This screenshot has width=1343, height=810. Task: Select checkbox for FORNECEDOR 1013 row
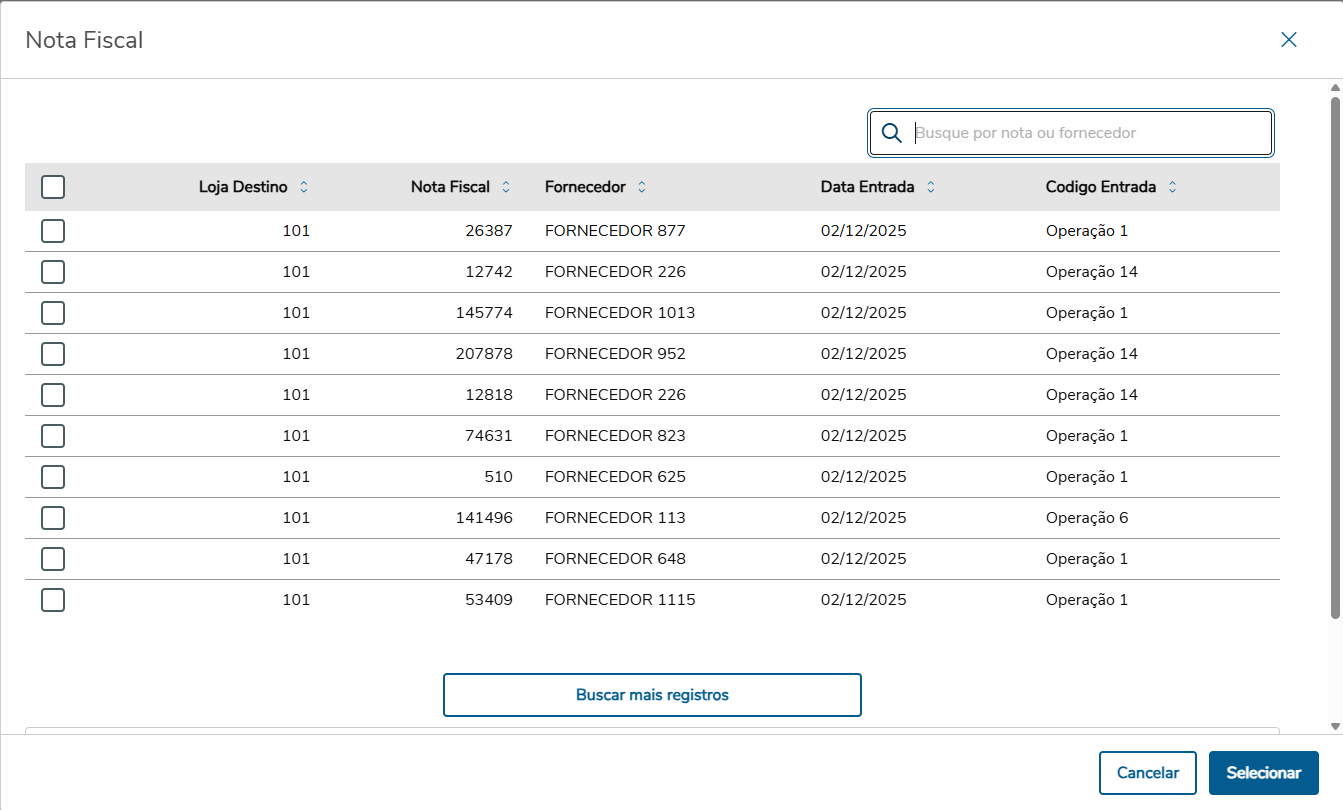click(x=53, y=313)
